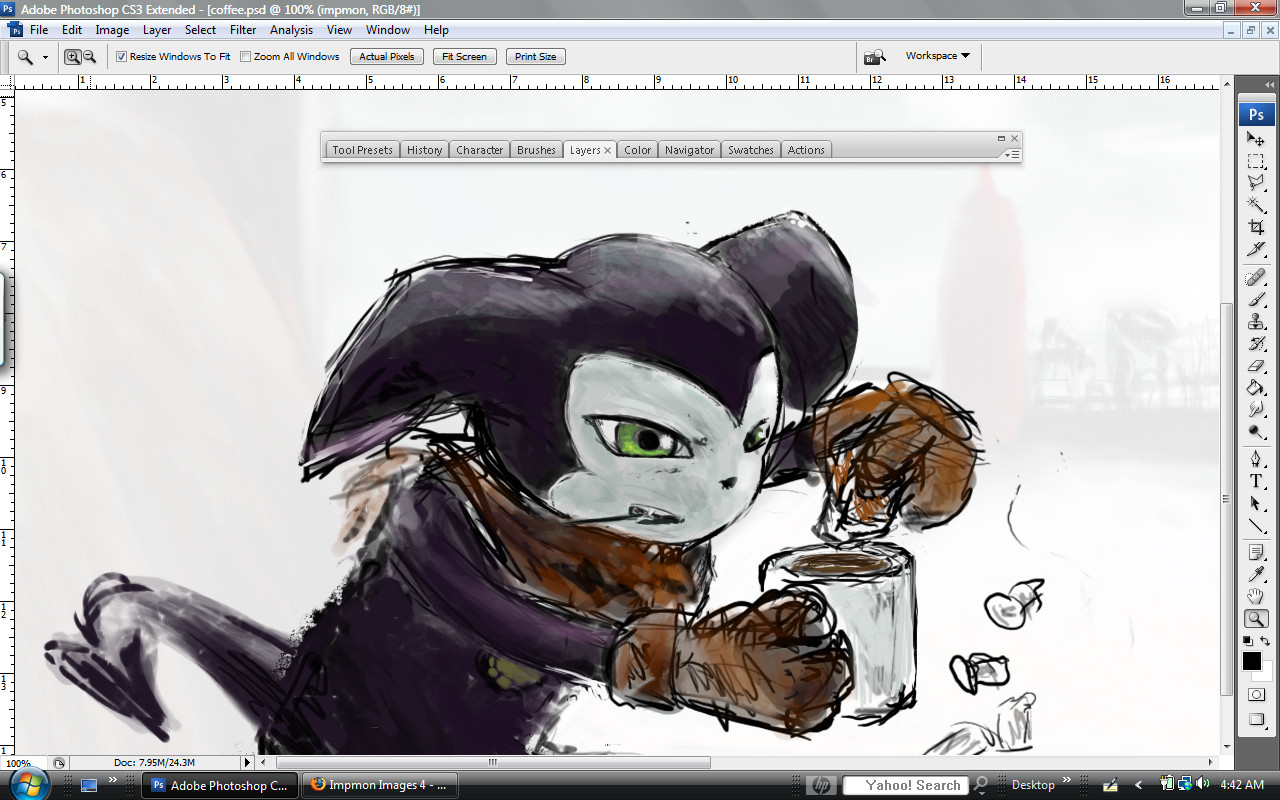Click the foreground color swatch
Screen dimensions: 1280x800
pos(1251,661)
